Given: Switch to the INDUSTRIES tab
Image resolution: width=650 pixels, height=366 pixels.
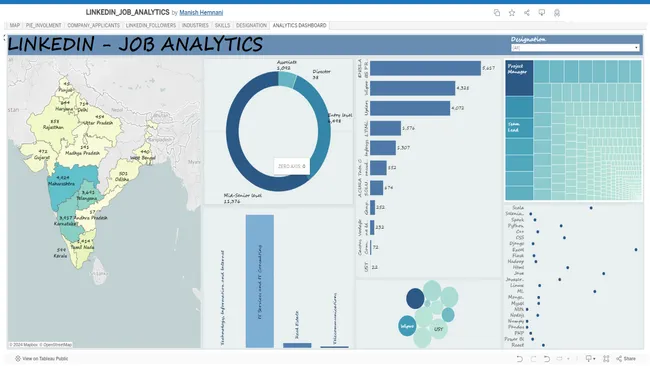Looking at the screenshot, I should (195, 25).
